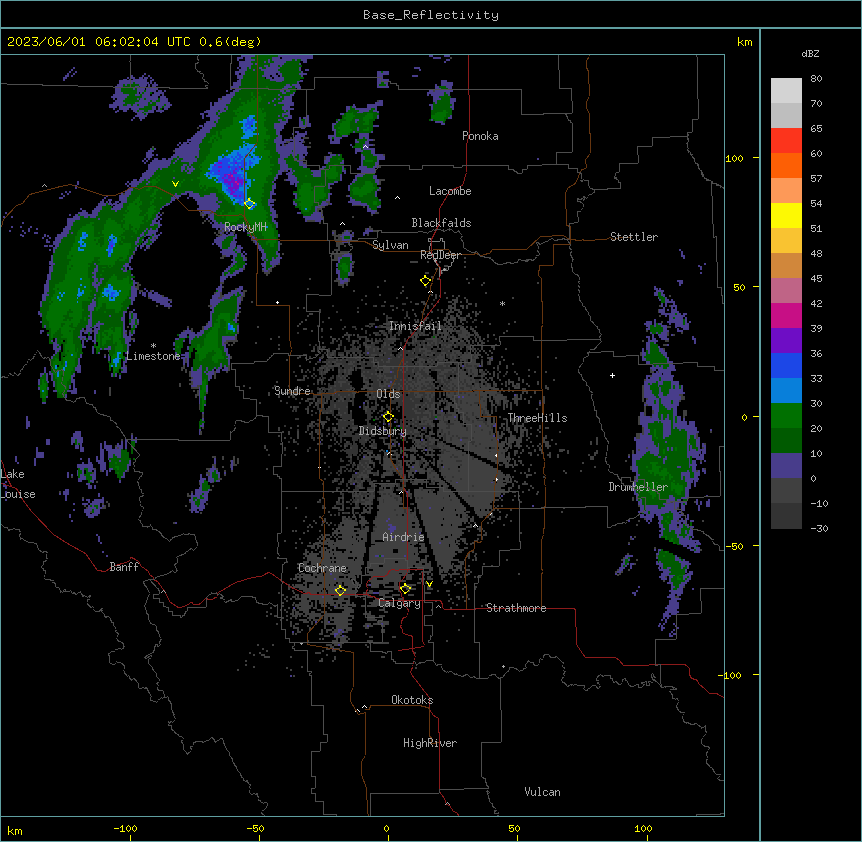Screen dimensions: 862x842
Task: Click the -50 tick on bottom axis
Action: click(x=255, y=828)
